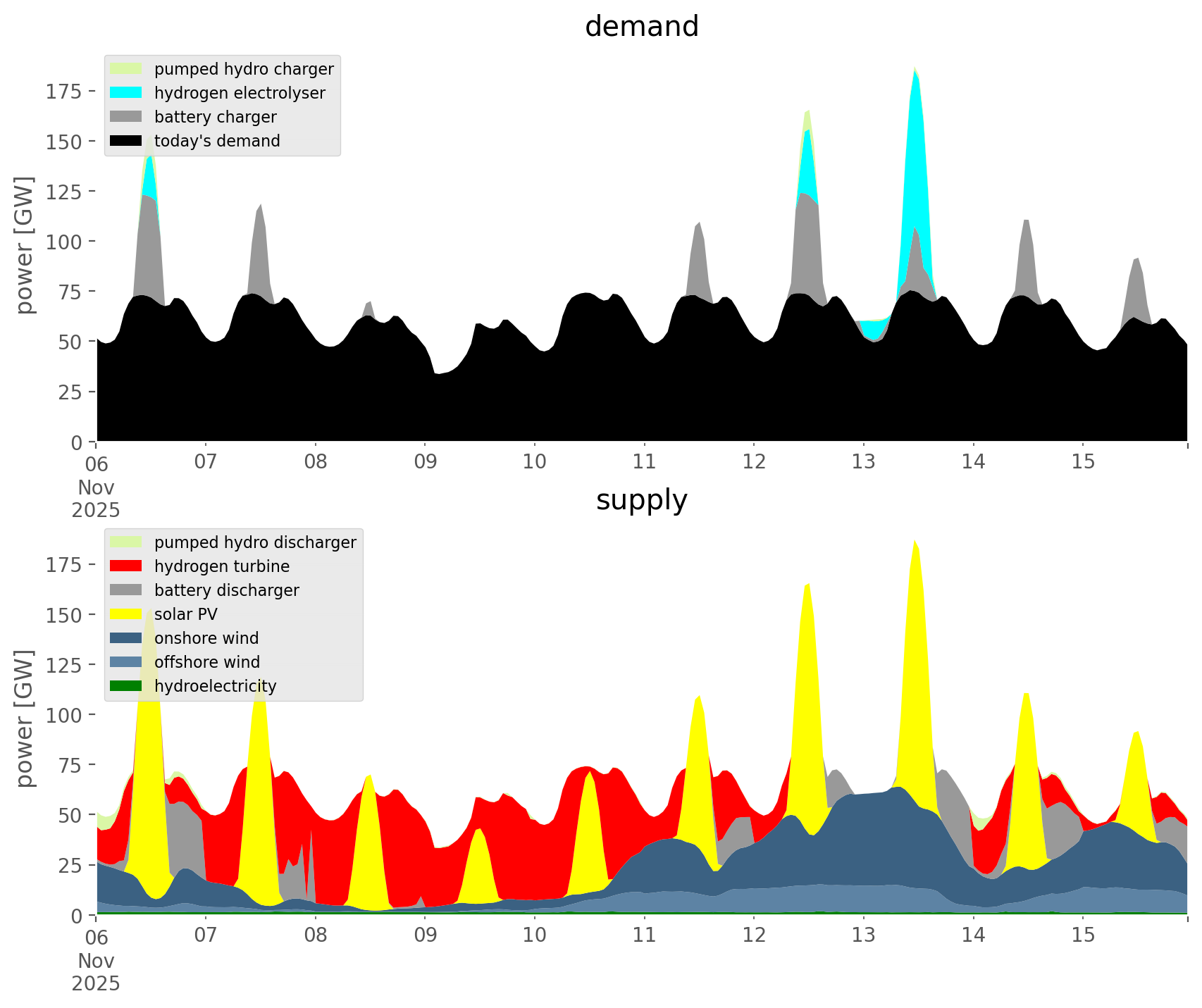Click the onshore wind legend swatch

(x=126, y=638)
